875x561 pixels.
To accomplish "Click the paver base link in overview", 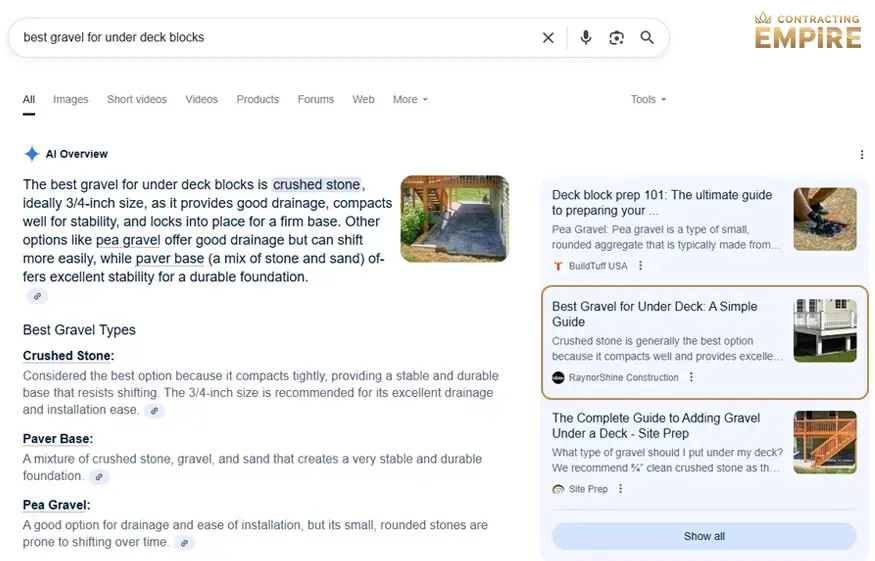I will click(x=170, y=258).
